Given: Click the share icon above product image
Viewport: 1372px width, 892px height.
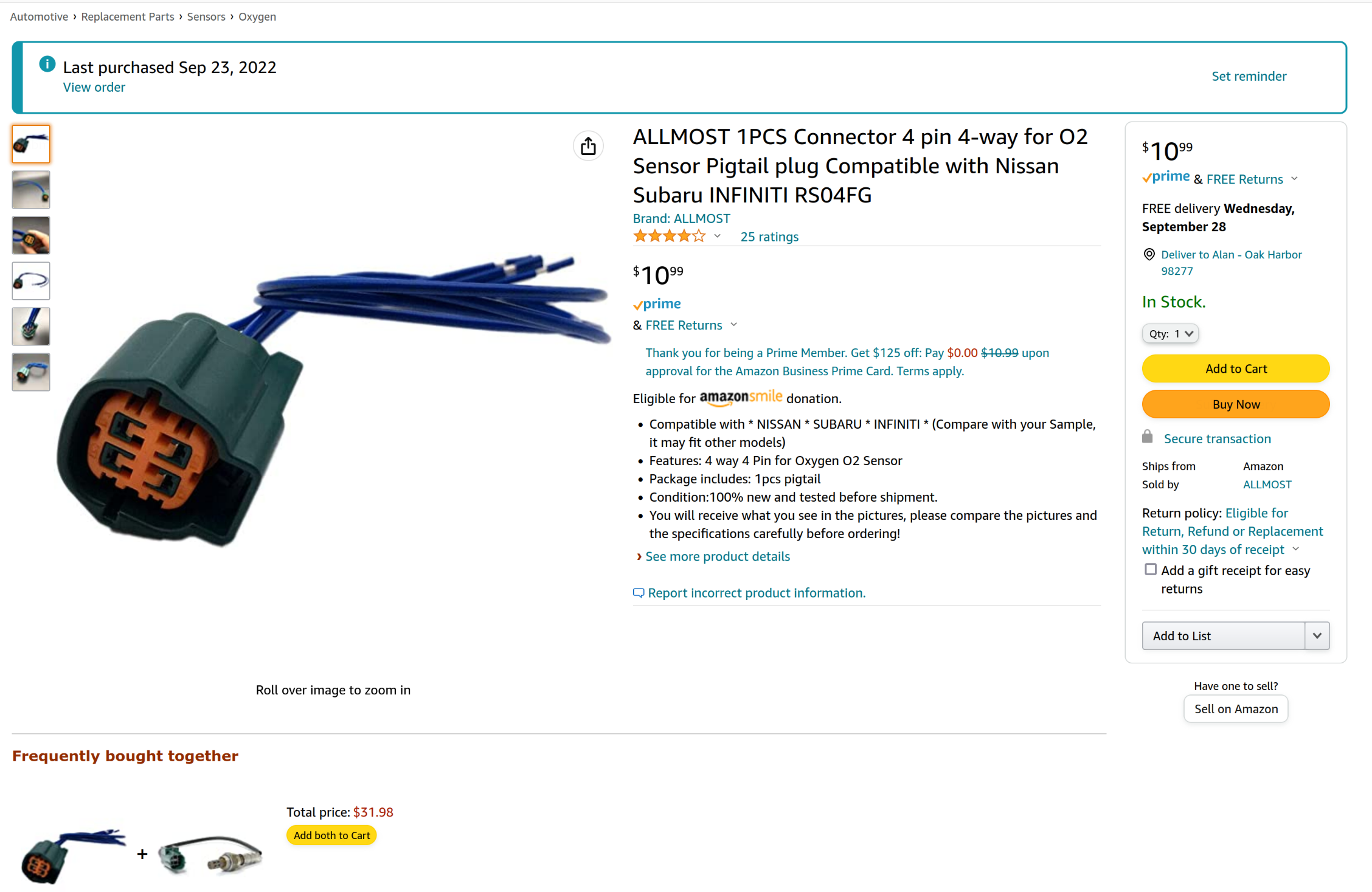Looking at the screenshot, I should 588,146.
